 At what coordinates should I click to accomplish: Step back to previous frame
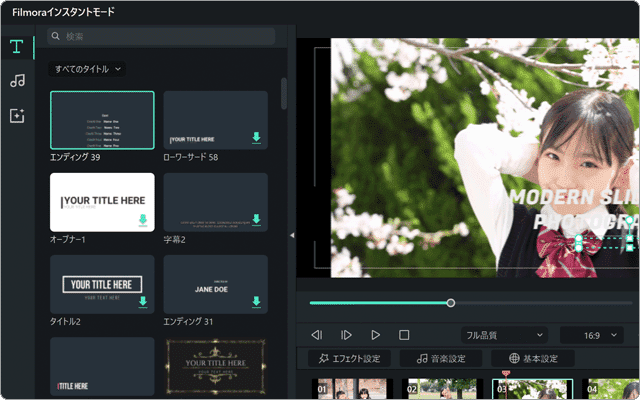coord(317,335)
